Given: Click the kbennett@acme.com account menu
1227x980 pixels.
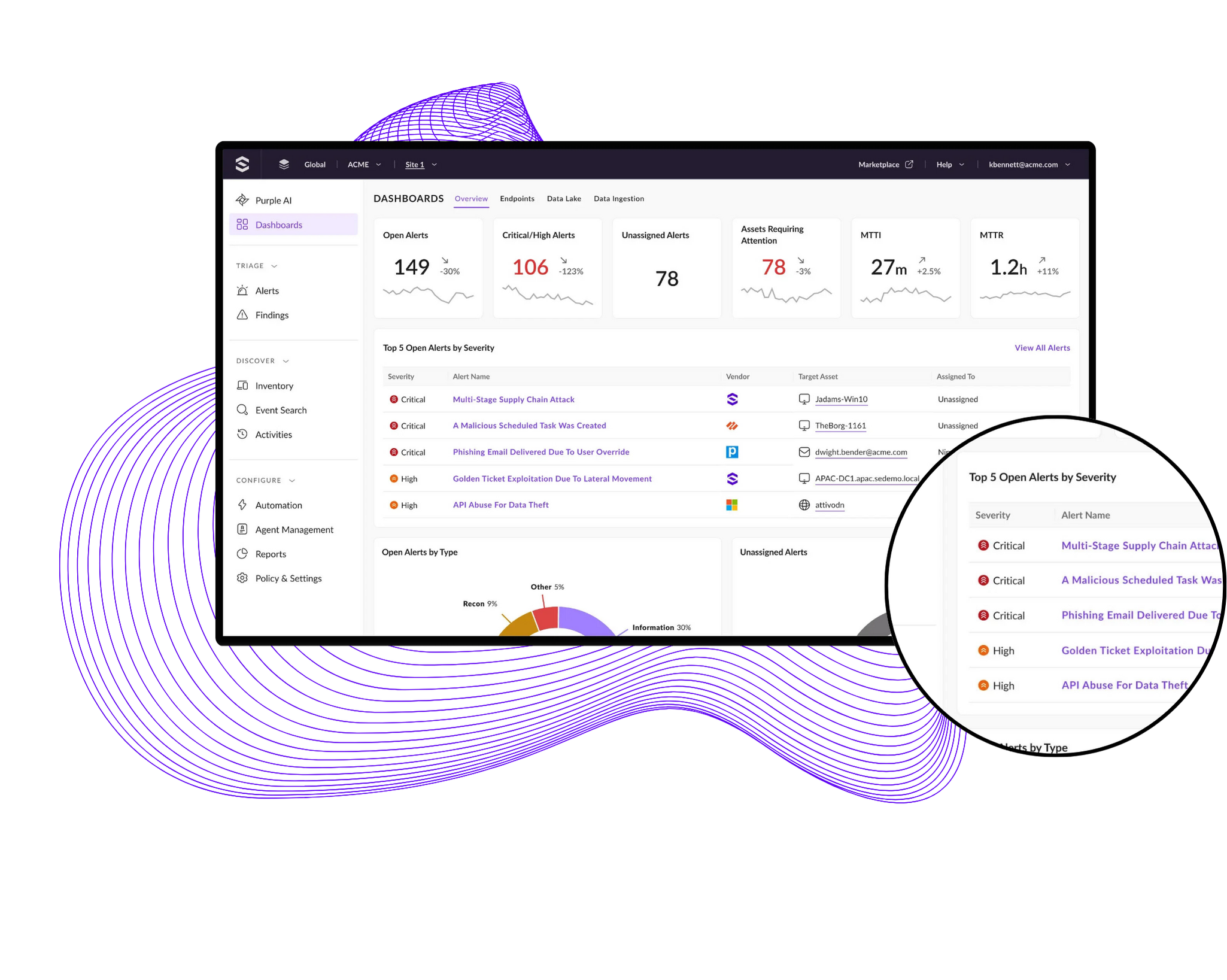Looking at the screenshot, I should coord(1031,164).
